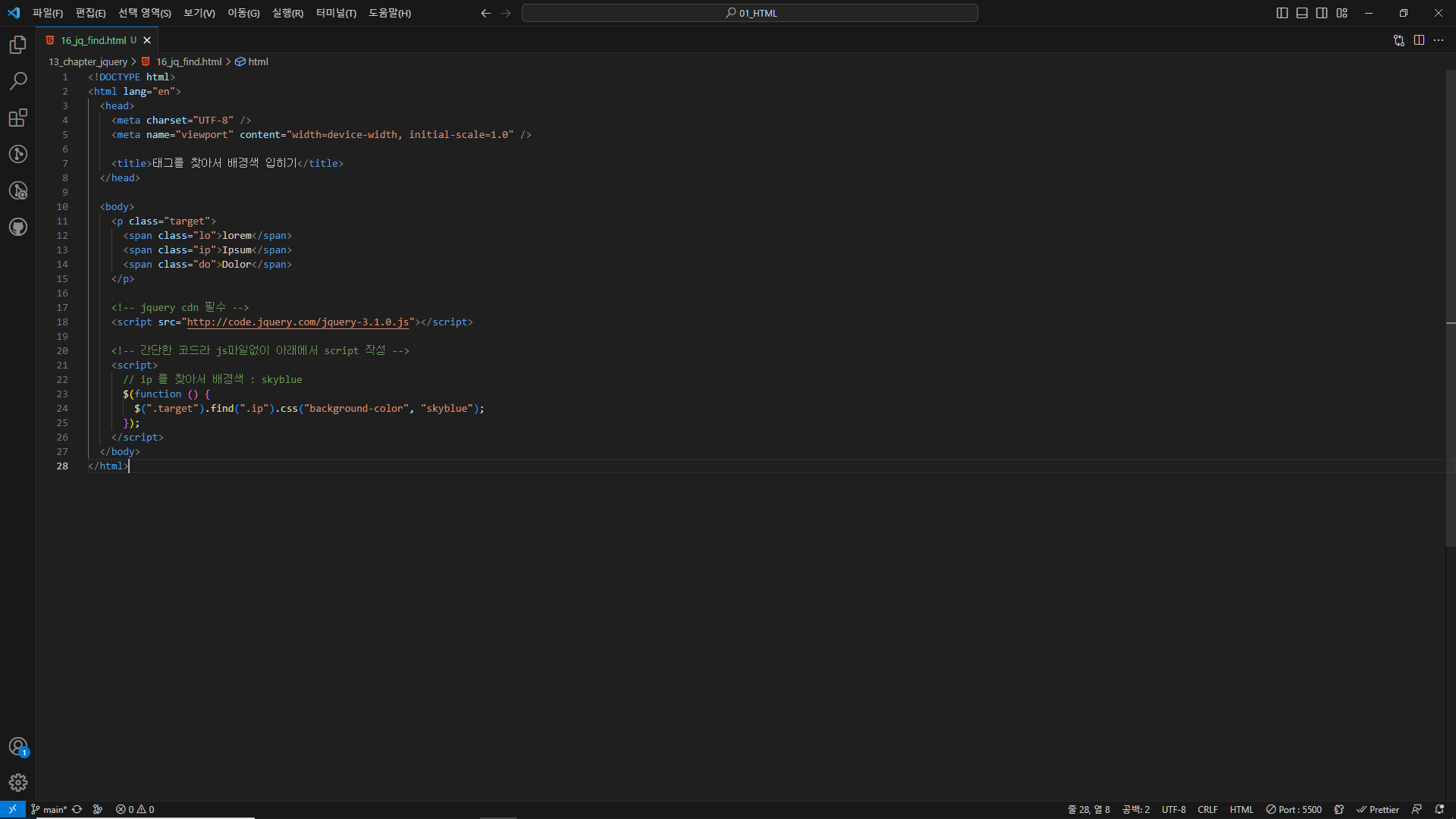The image size is (1456, 819).
Task: Split the editor to the right
Action: [1419, 40]
